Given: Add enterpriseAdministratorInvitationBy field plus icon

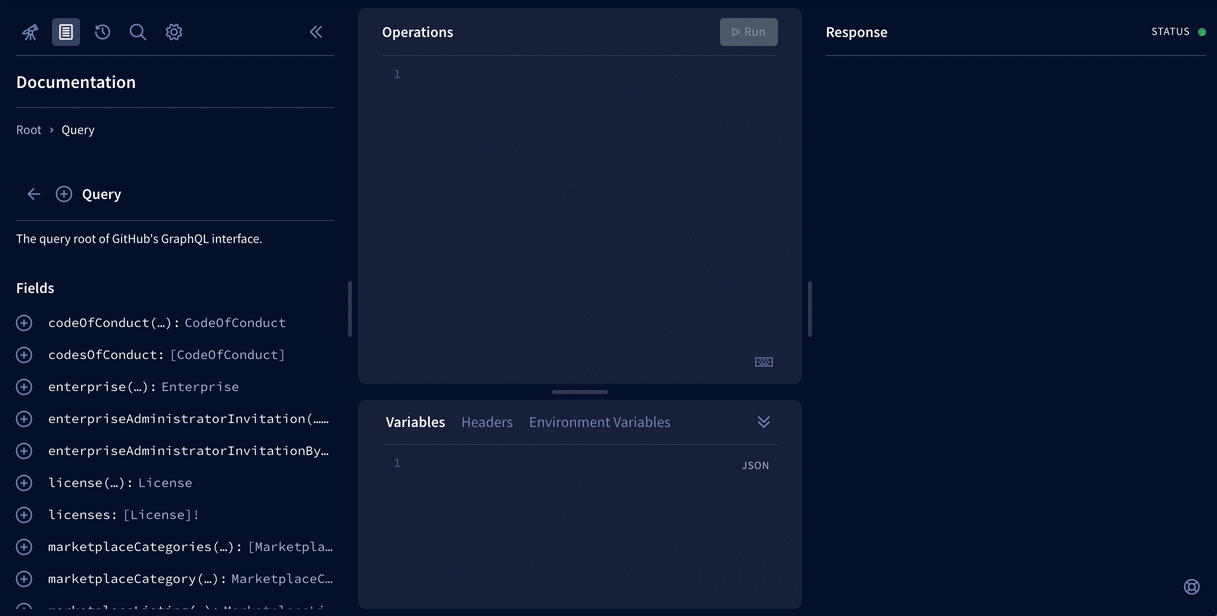Looking at the screenshot, I should coord(24,451).
